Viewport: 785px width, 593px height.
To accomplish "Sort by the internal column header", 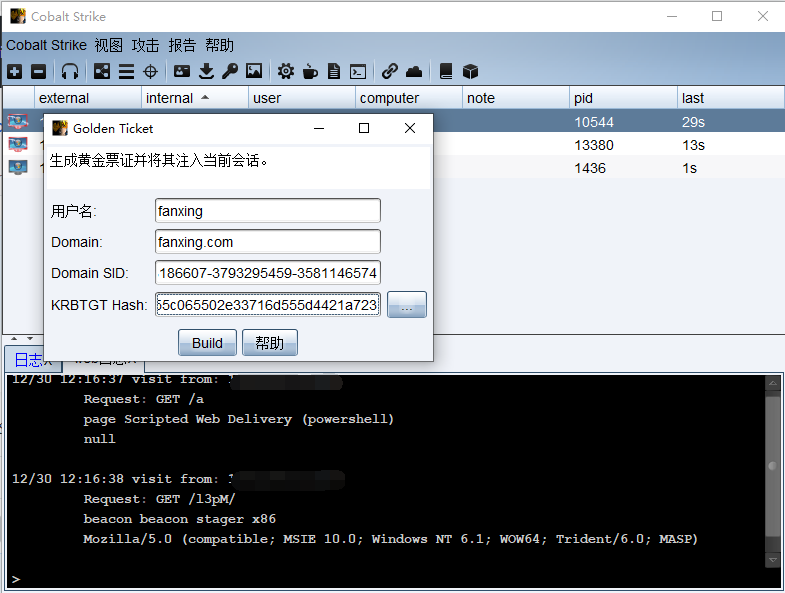I will click(195, 98).
